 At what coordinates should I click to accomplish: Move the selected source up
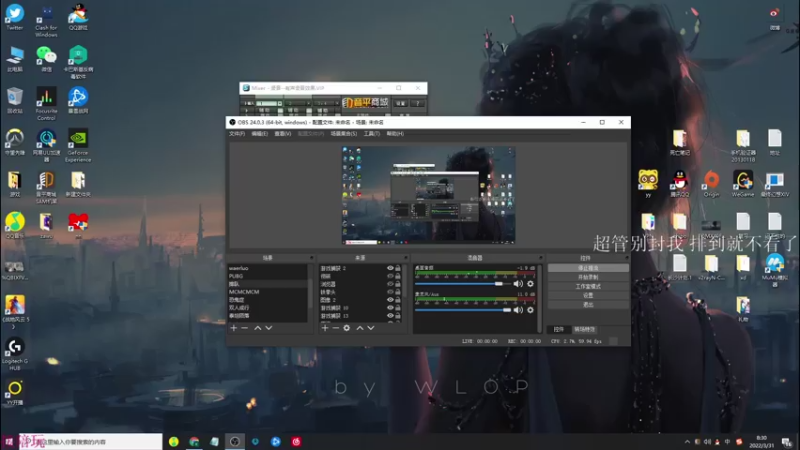tap(360, 328)
